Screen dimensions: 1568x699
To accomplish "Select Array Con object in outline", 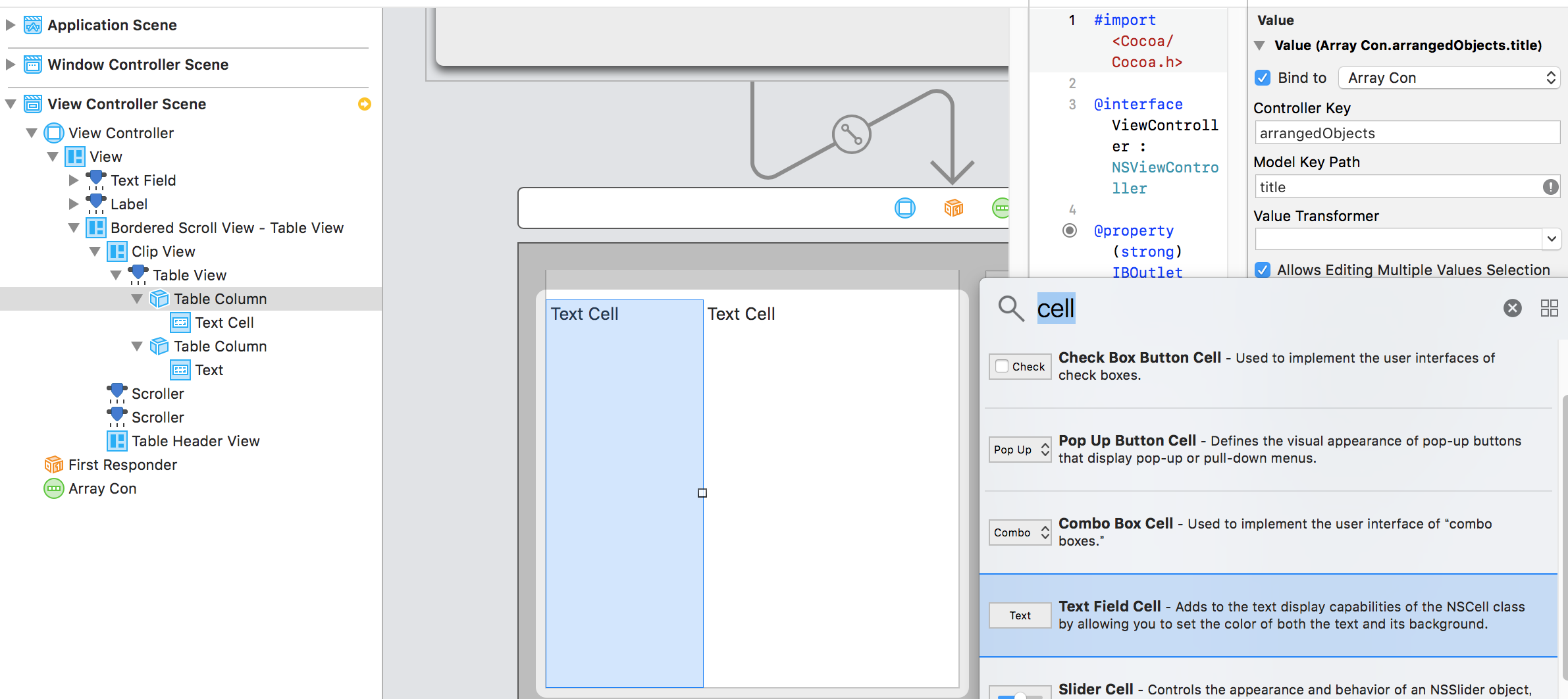I will coord(102,488).
